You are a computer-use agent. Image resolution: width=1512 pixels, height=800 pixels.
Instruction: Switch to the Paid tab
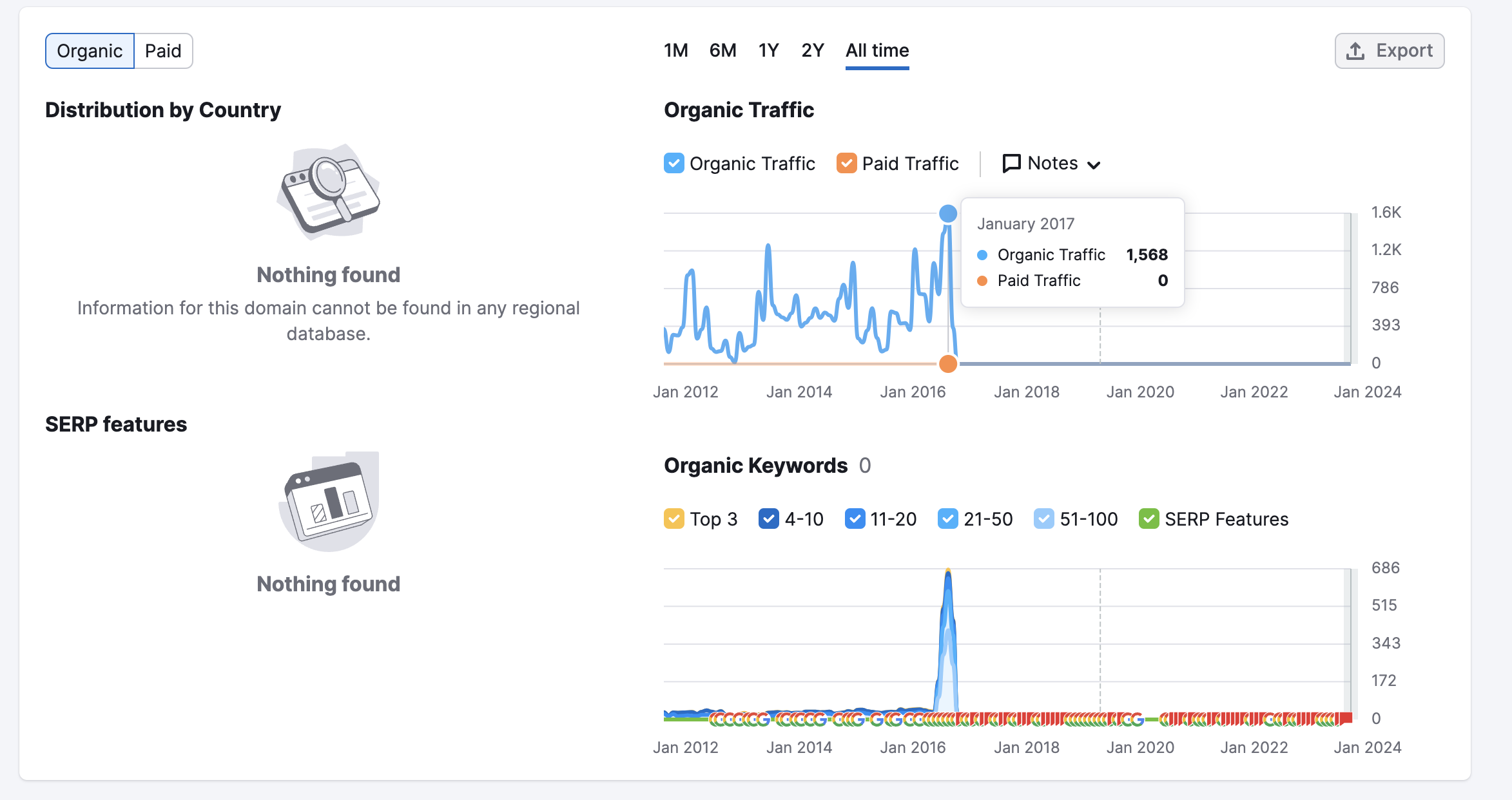[163, 51]
